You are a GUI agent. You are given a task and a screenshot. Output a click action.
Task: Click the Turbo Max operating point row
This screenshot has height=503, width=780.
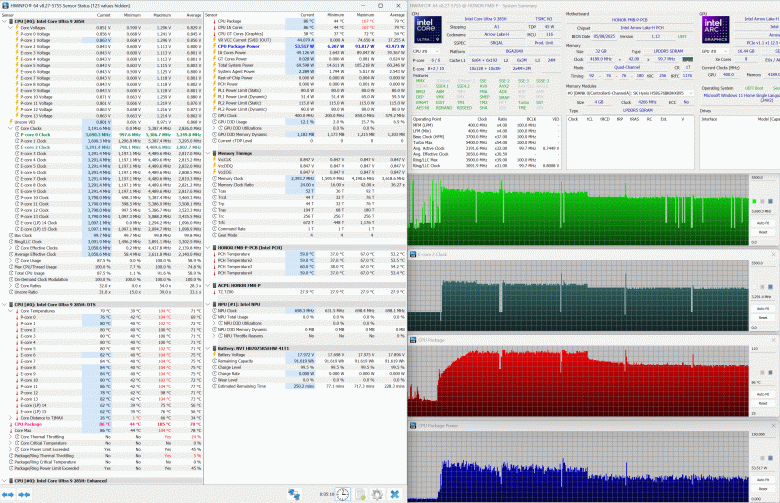[486, 142]
